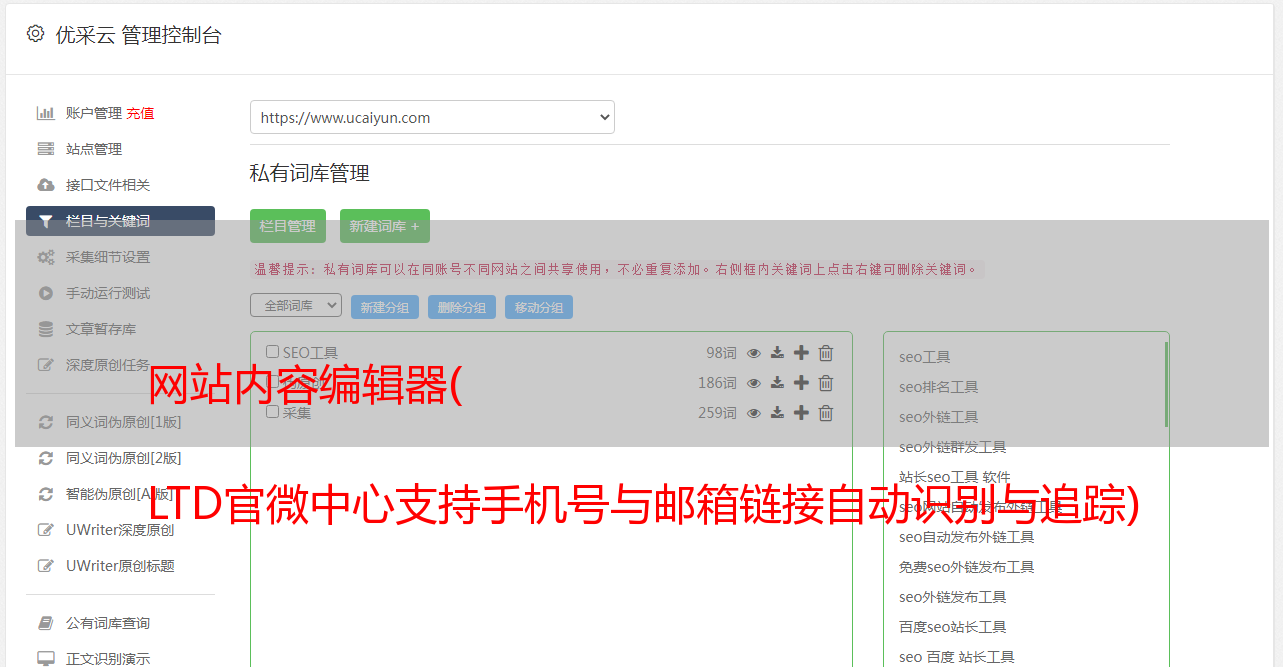Select keyword '百度seo站长工具' in the list
Screen dimensions: 1283x667
point(953,627)
